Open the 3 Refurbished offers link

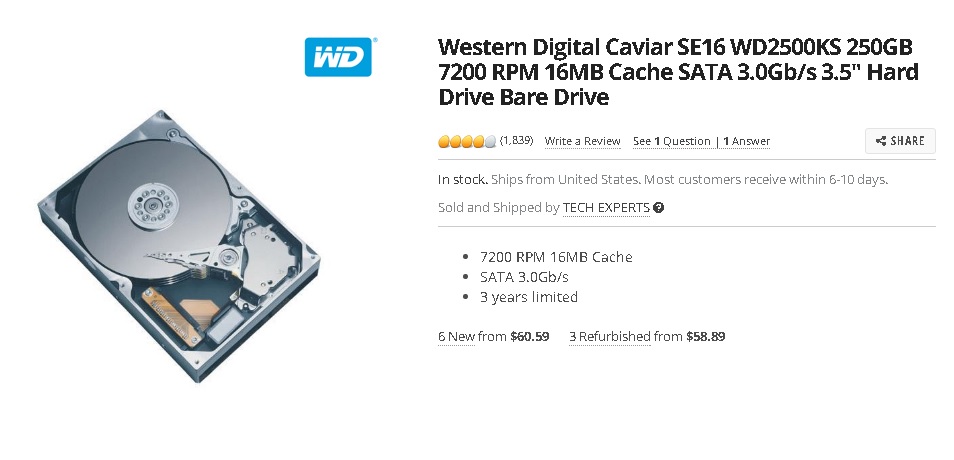(610, 336)
